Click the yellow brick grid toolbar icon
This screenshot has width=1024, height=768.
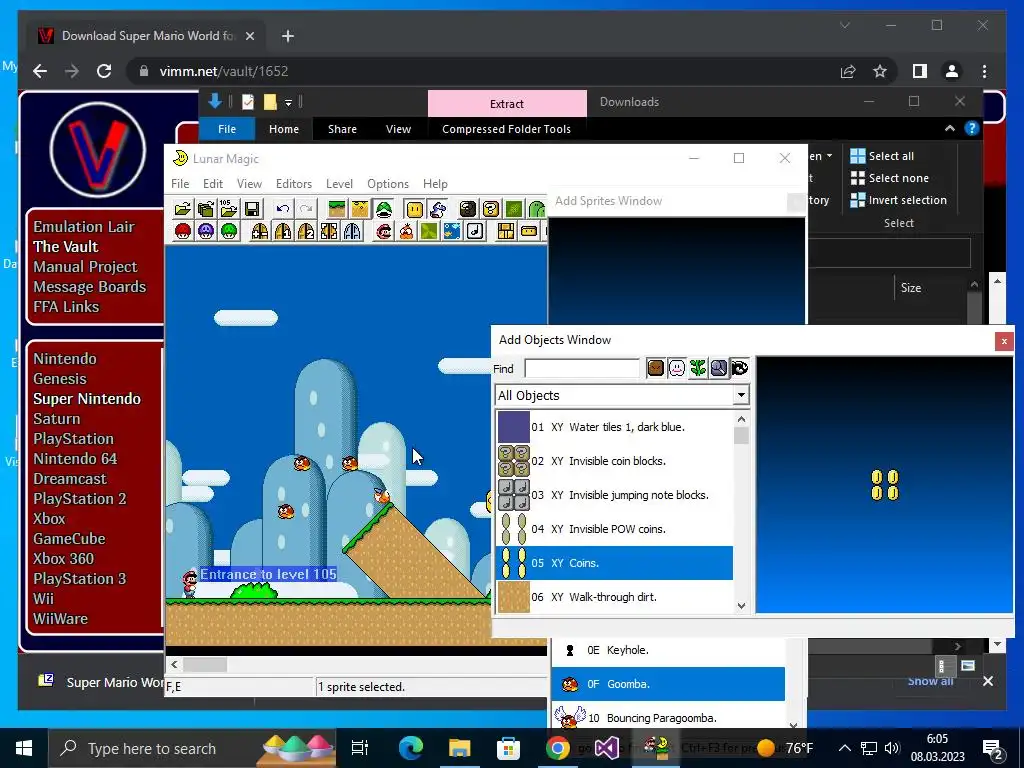pyautogui.click(x=506, y=231)
